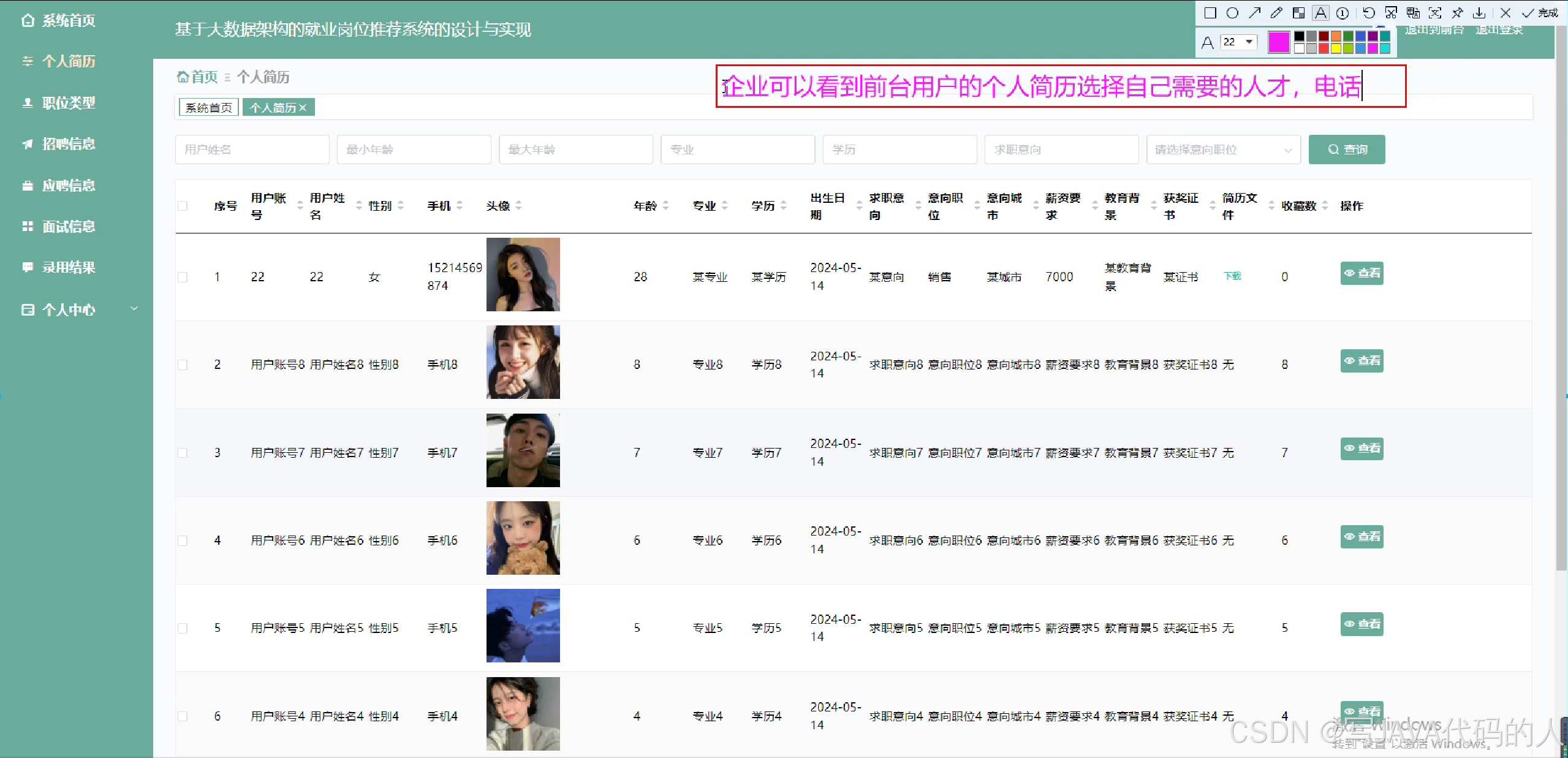Check the box for row 1 (user 22)

click(183, 277)
